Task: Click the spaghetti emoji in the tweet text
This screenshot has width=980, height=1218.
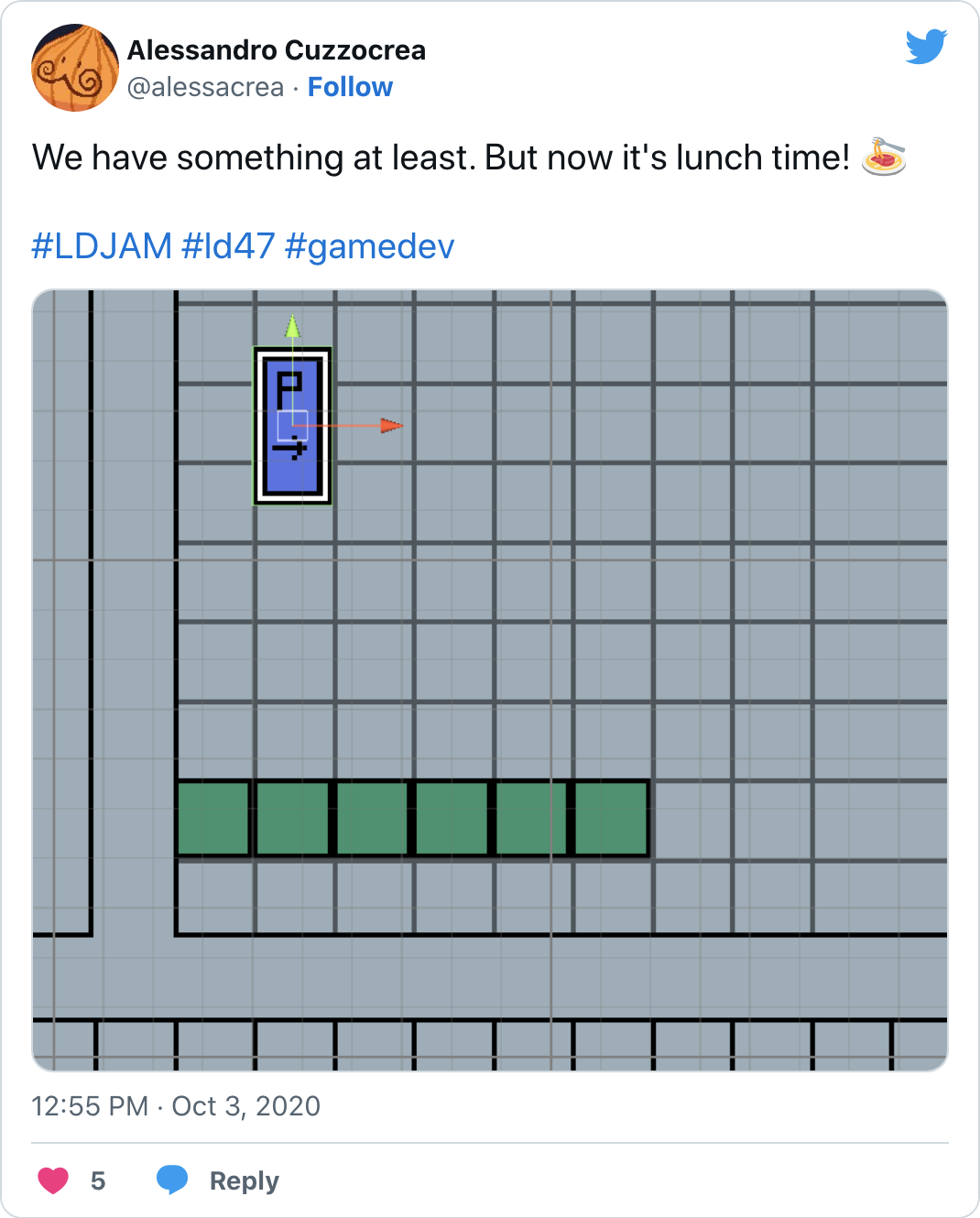Action: coord(885,157)
